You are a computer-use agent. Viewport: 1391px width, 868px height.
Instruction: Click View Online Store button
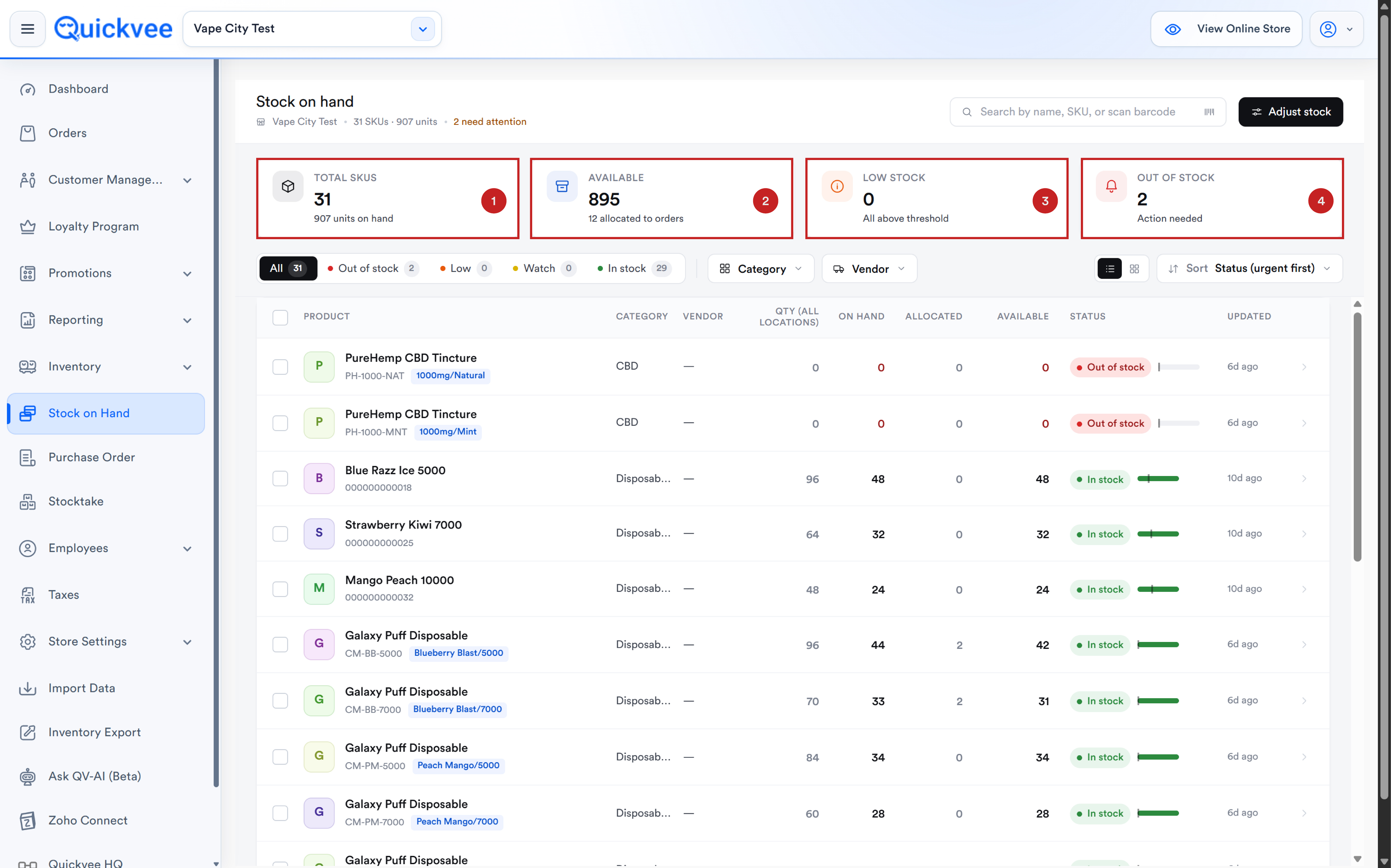click(x=1226, y=29)
